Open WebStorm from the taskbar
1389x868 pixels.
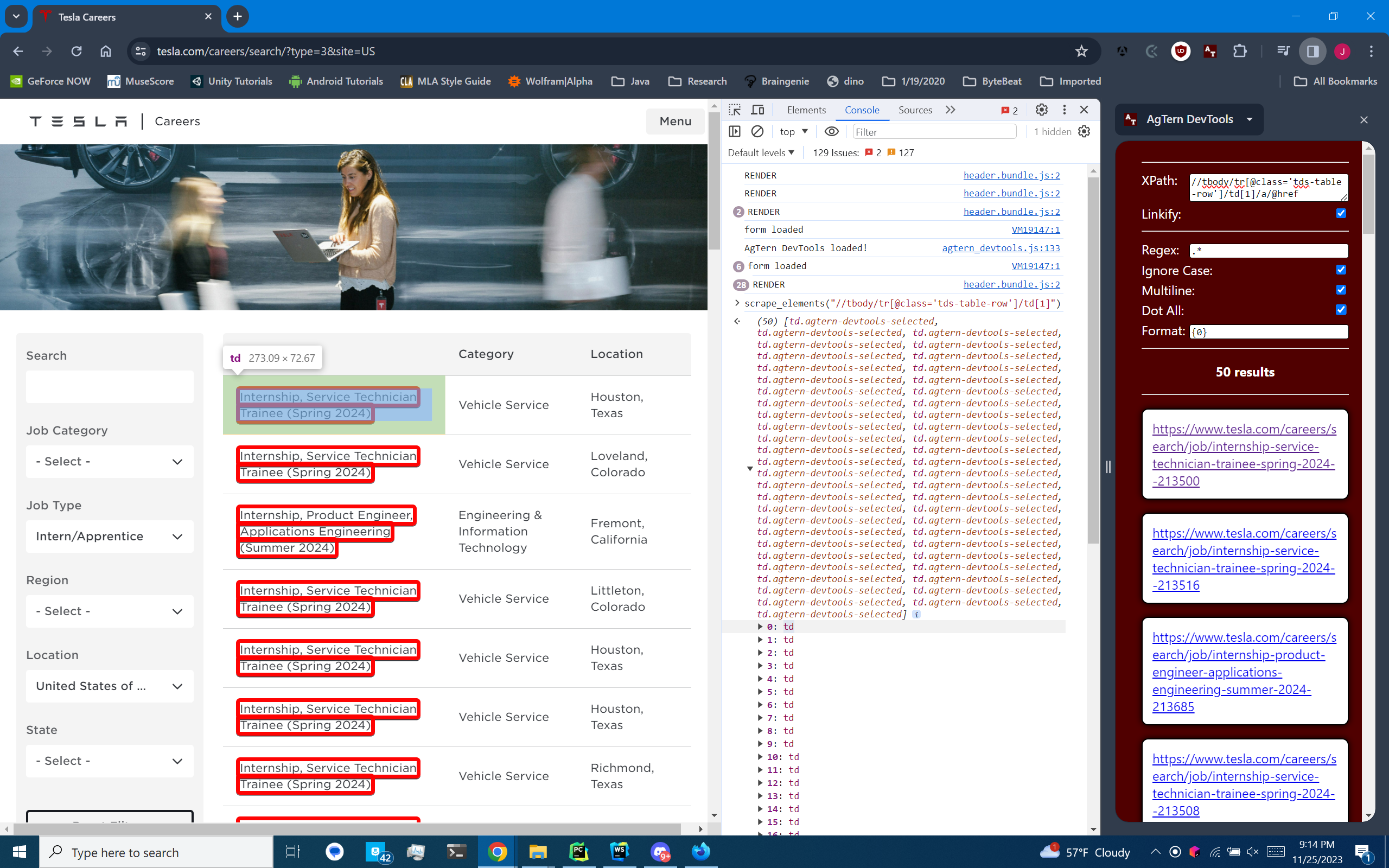(619, 852)
